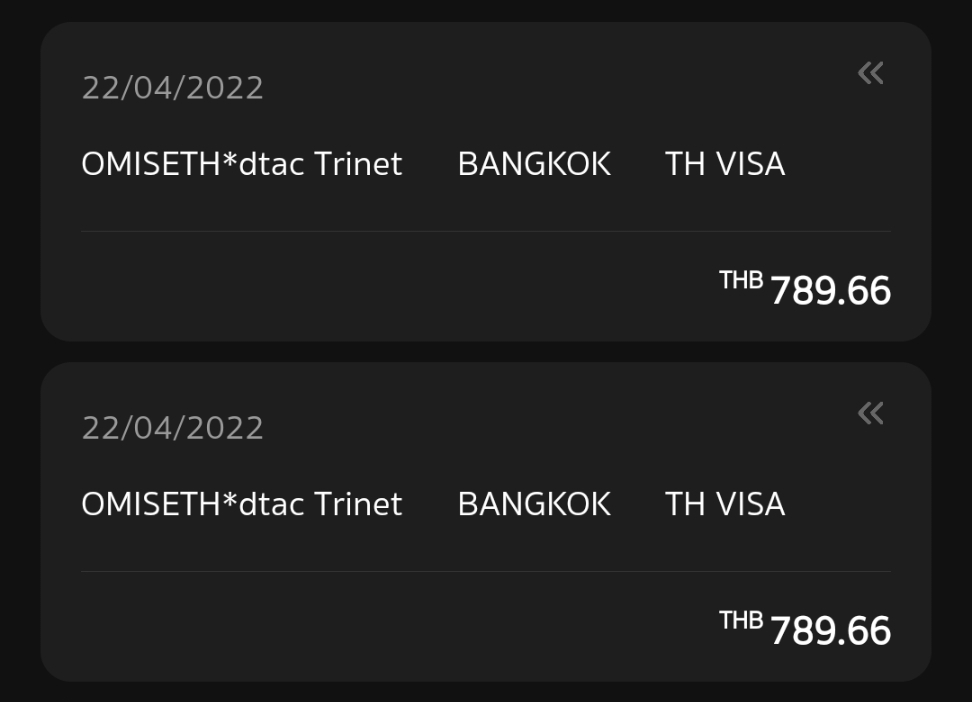
Task: Click the divider line in the bottom card
Action: click(486, 572)
